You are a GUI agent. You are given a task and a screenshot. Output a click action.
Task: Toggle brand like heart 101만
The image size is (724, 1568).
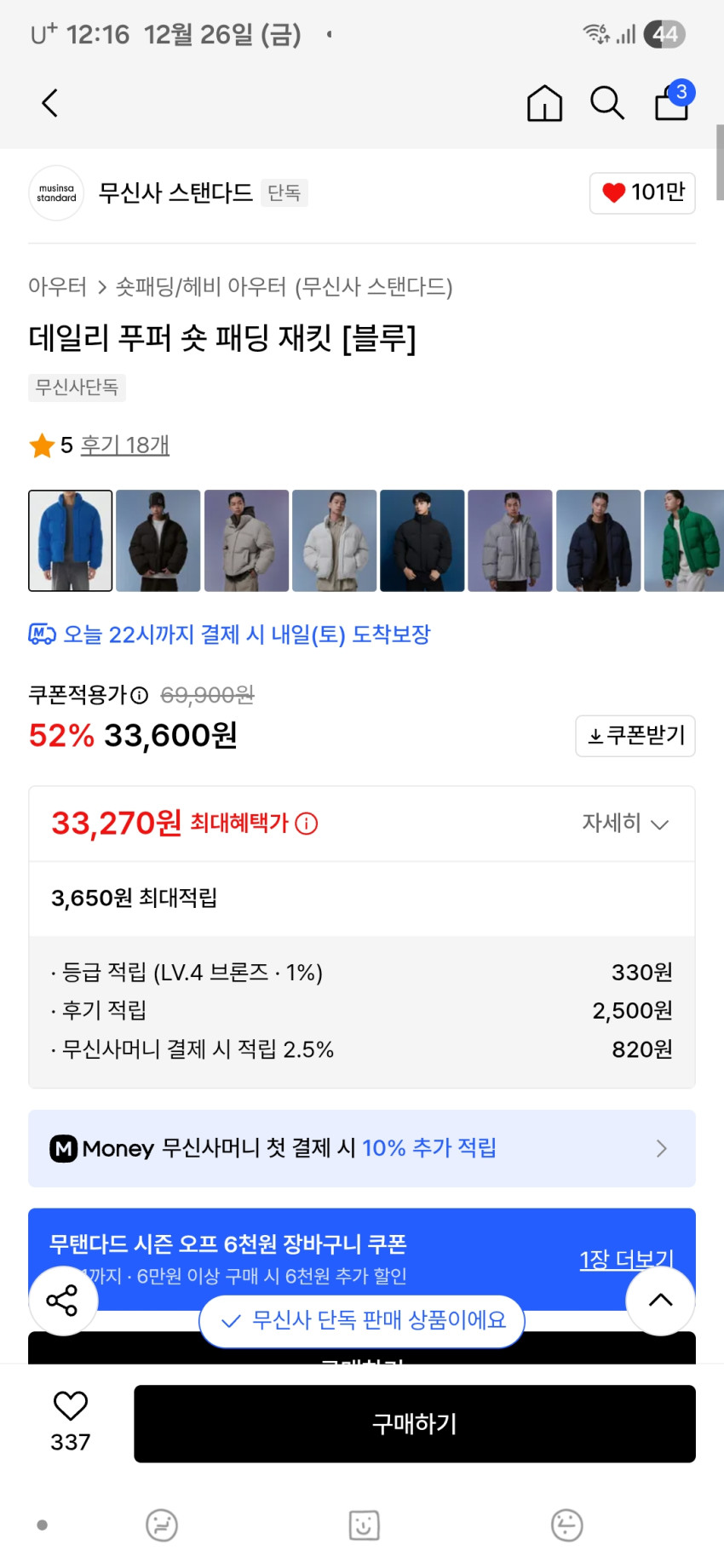pos(642,192)
